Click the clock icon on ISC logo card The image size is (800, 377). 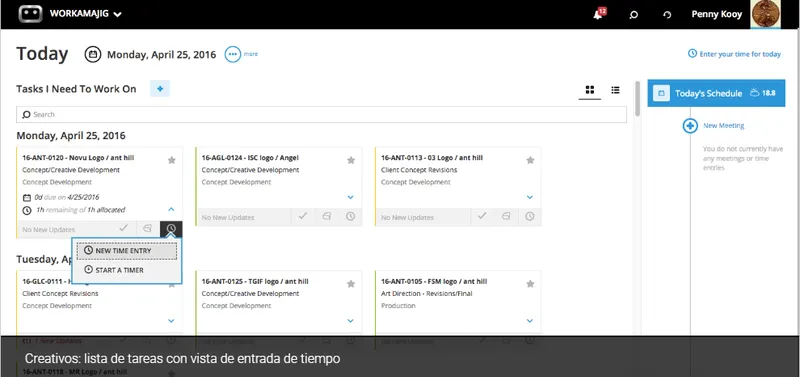pyautogui.click(x=350, y=216)
